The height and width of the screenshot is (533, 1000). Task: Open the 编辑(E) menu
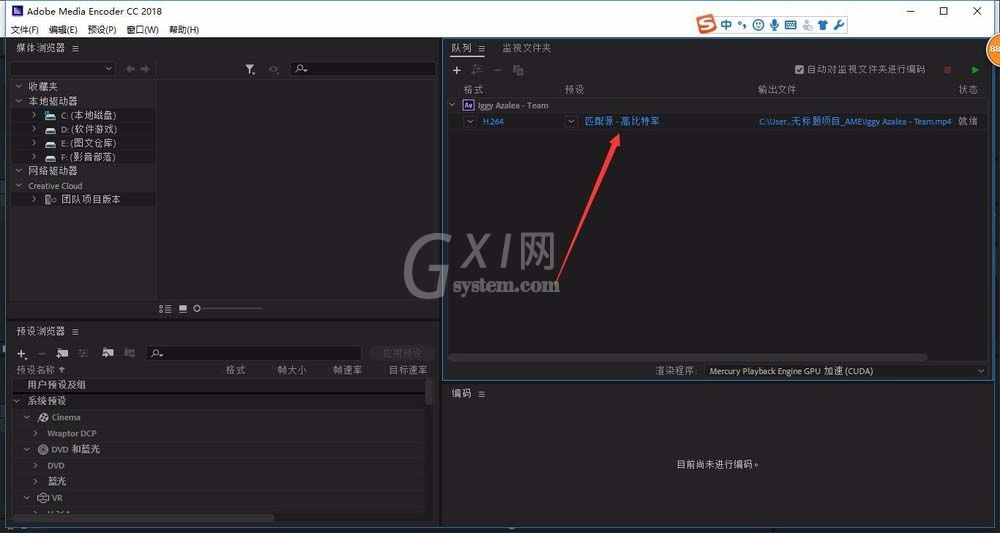(x=63, y=30)
